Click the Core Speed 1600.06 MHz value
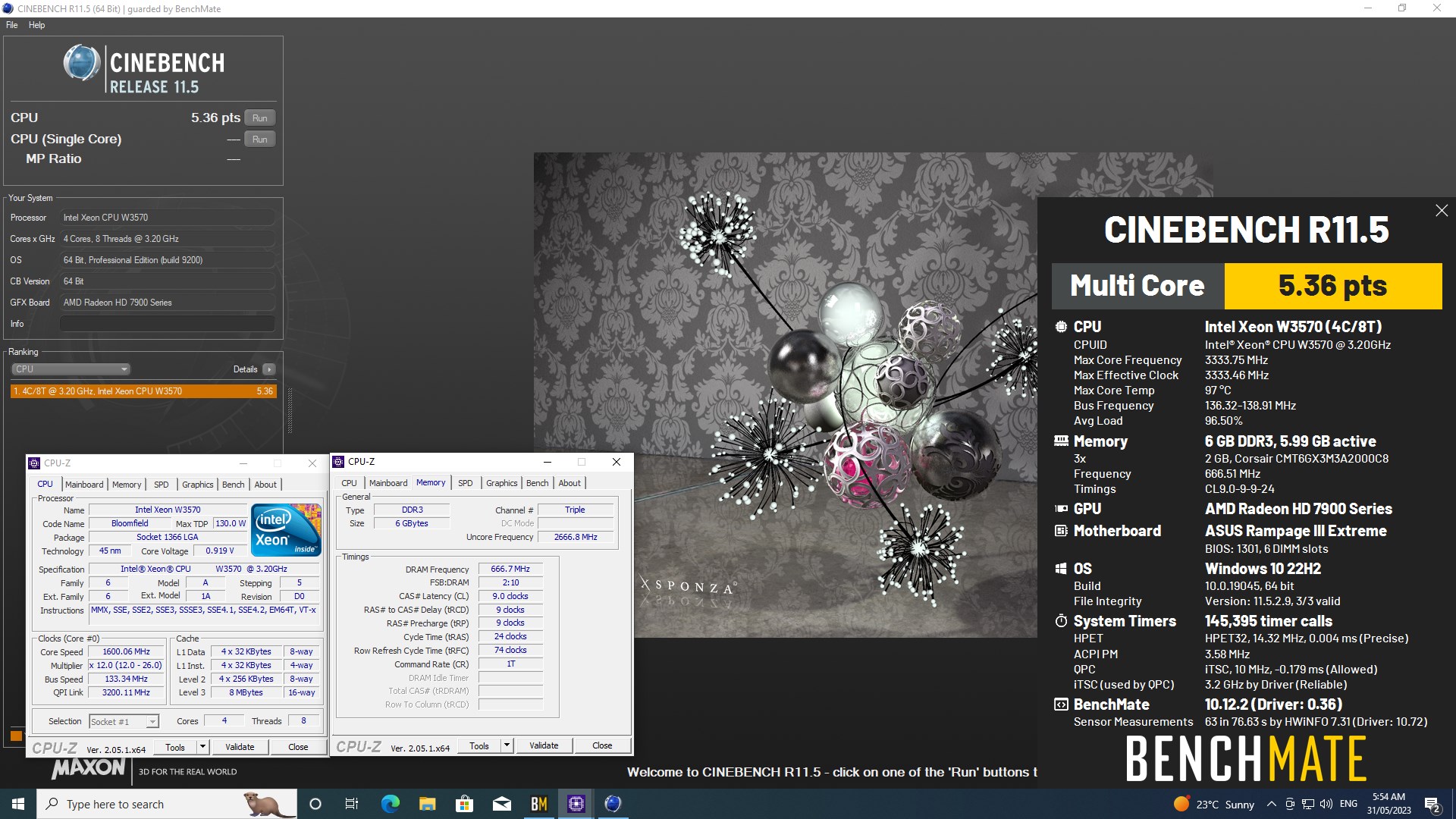Image resolution: width=1456 pixels, height=819 pixels. (x=127, y=652)
